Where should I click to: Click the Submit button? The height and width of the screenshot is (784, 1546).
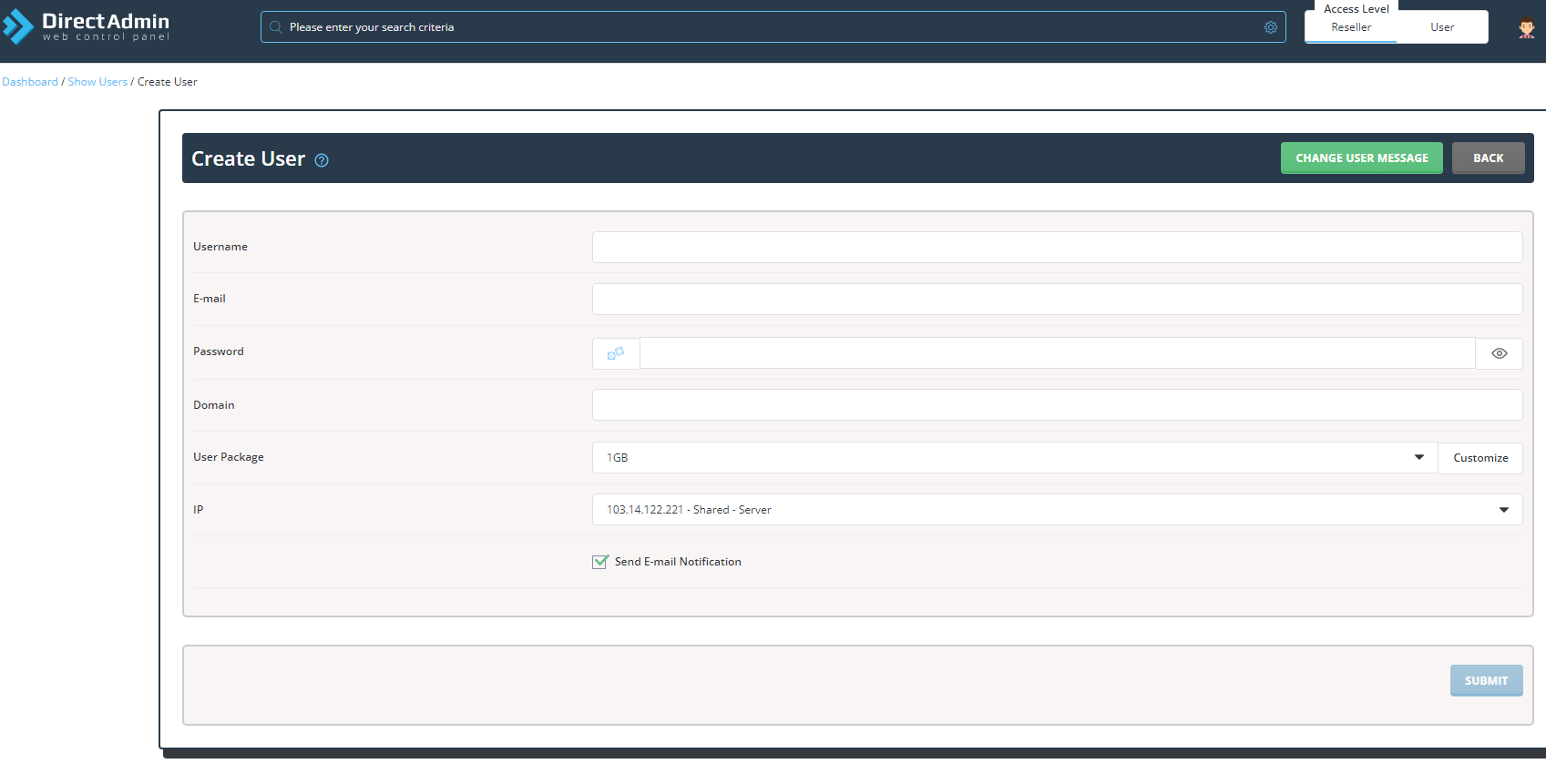pyautogui.click(x=1486, y=681)
